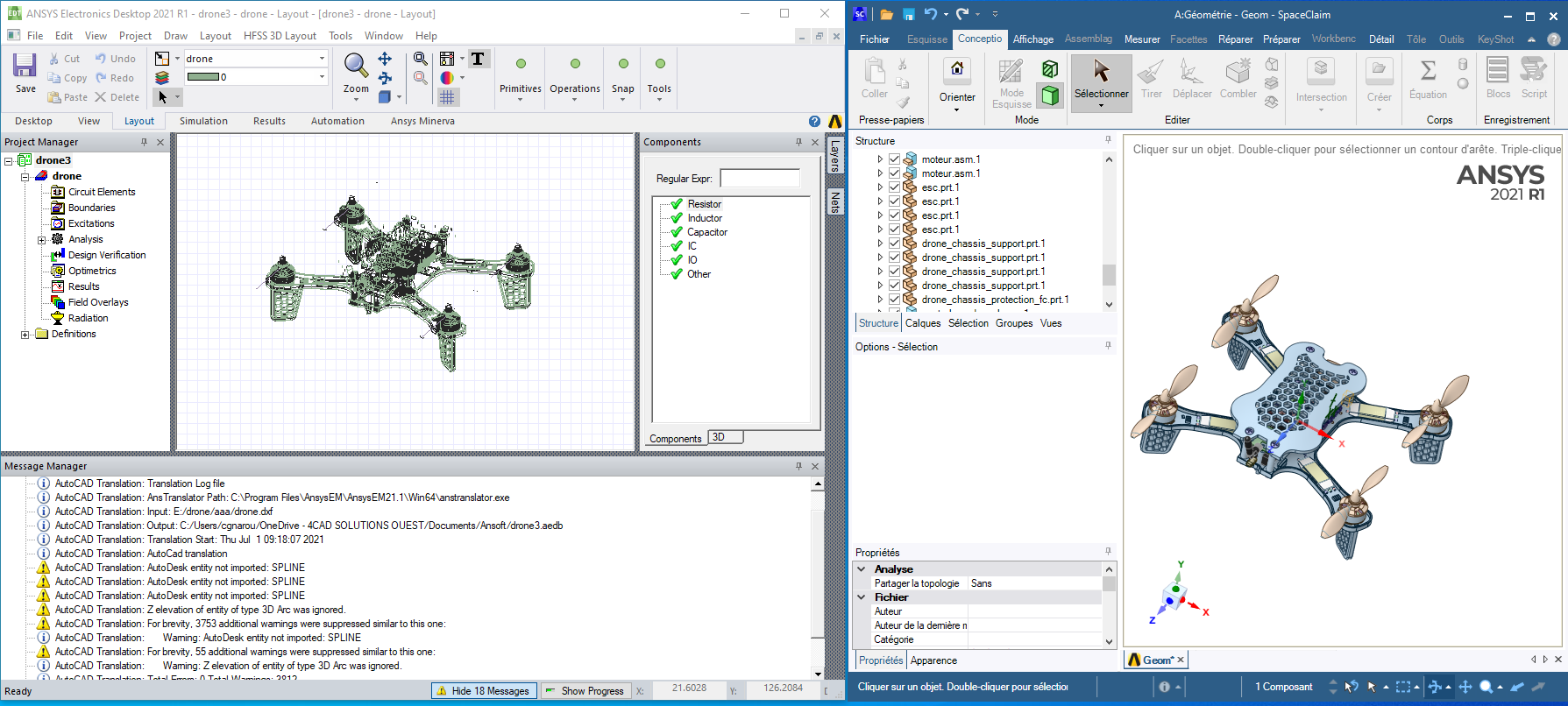This screenshot has width=1568, height=706.
Task: Toggle the Other component check mark
Action: point(676,274)
